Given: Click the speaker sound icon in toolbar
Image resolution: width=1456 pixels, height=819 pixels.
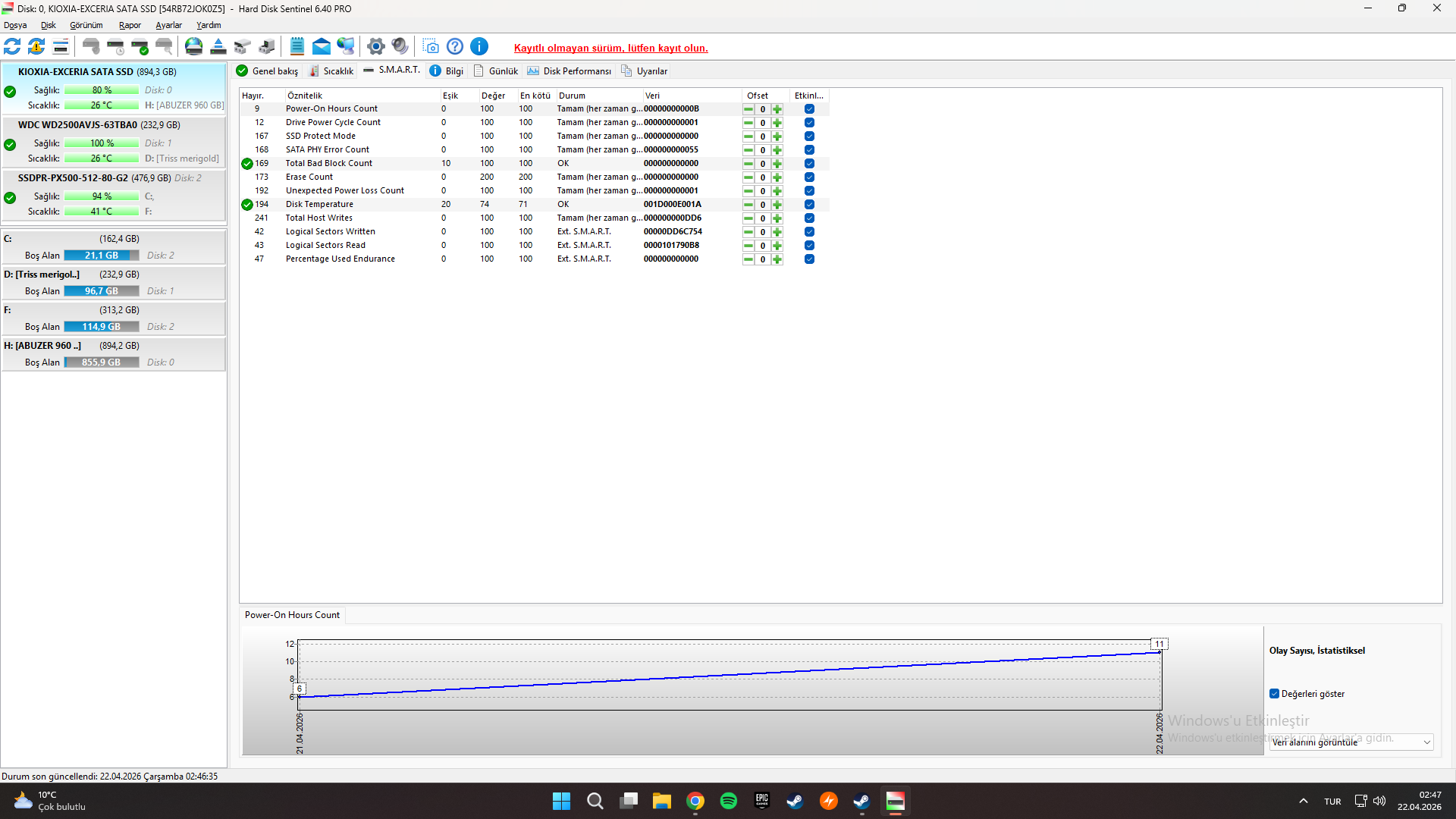Looking at the screenshot, I should coord(400,47).
